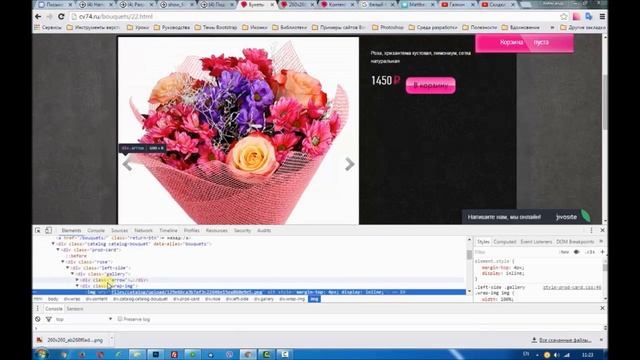
Task: Close the console drawer
Action: pos(602,308)
